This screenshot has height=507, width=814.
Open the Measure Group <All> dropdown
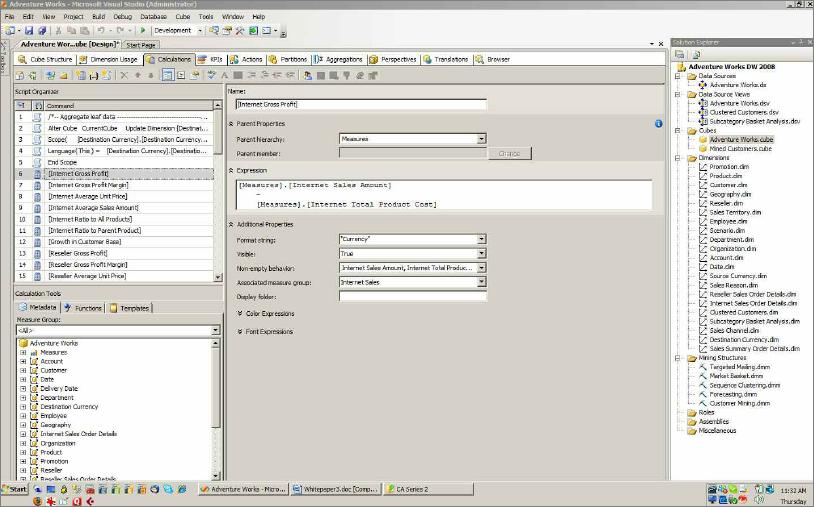(215, 331)
